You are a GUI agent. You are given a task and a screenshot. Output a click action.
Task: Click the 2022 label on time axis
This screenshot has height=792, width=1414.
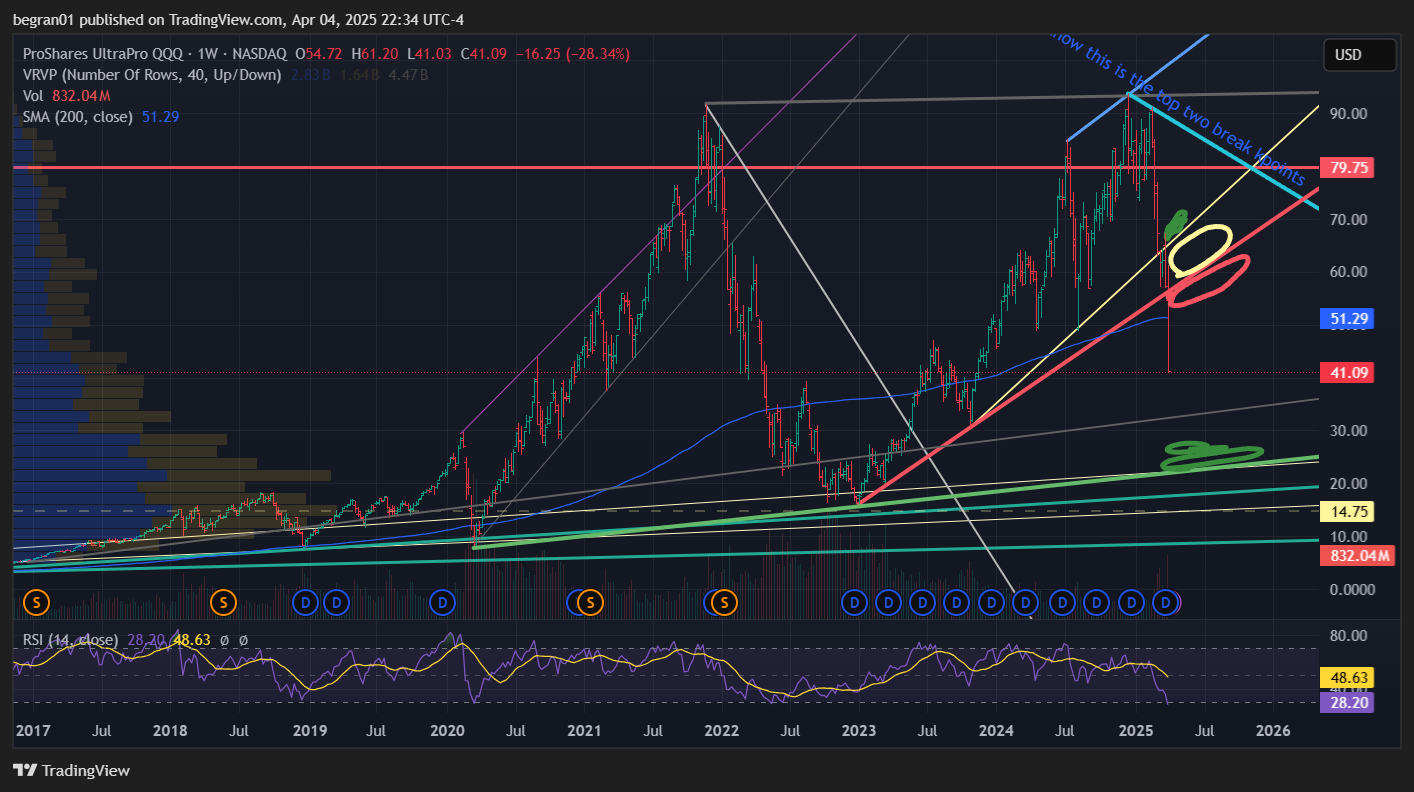click(721, 731)
